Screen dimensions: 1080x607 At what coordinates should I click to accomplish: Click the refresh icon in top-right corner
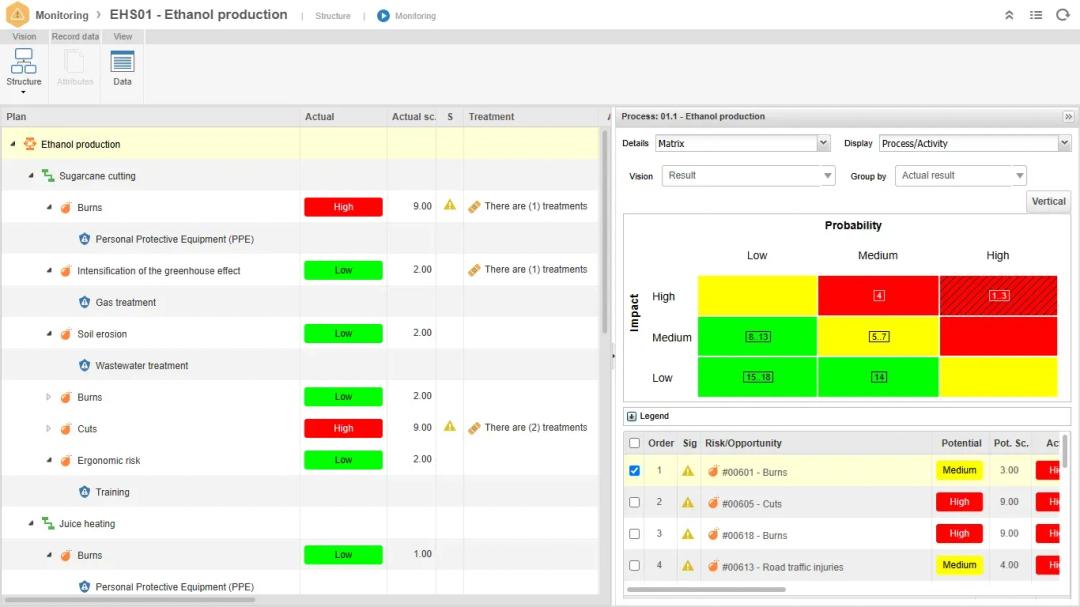1062,15
